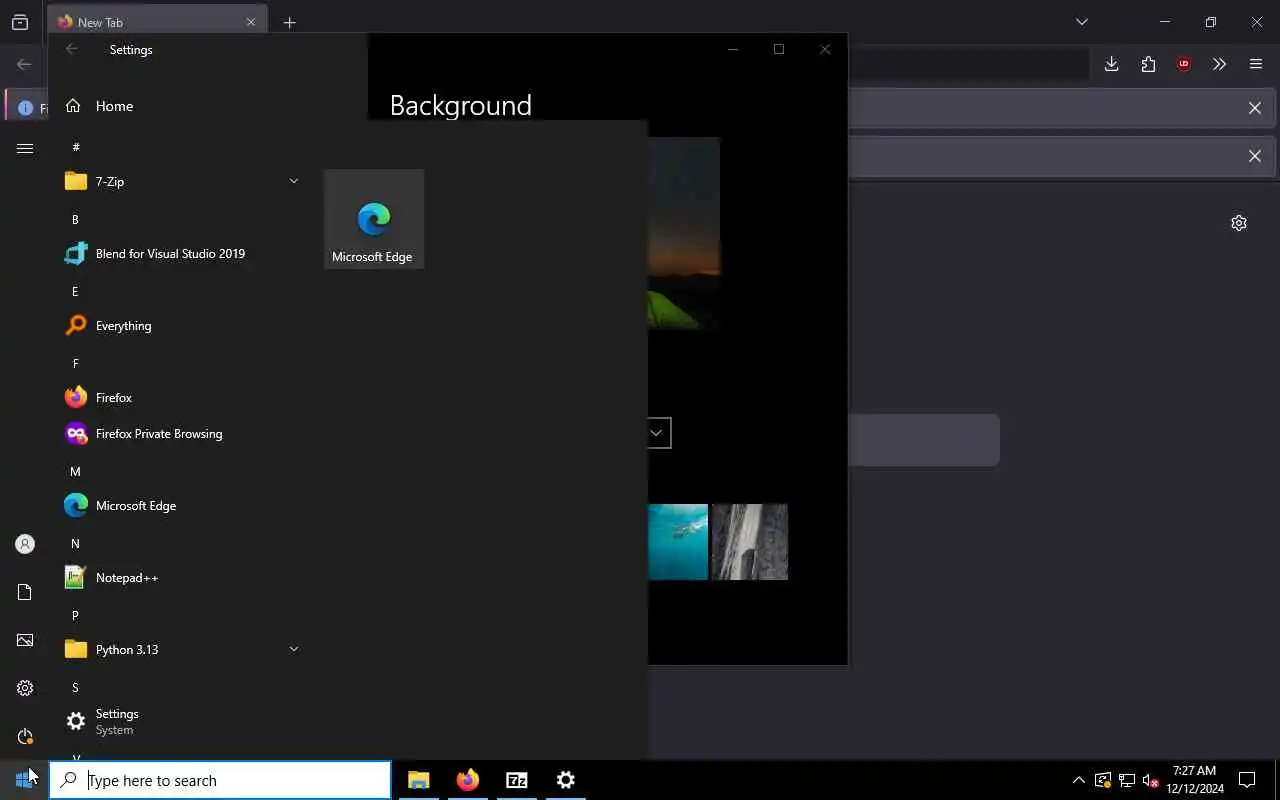This screenshot has width=1280, height=800.
Task: Click the uBlock Origin toolbar icon
Action: [1184, 64]
